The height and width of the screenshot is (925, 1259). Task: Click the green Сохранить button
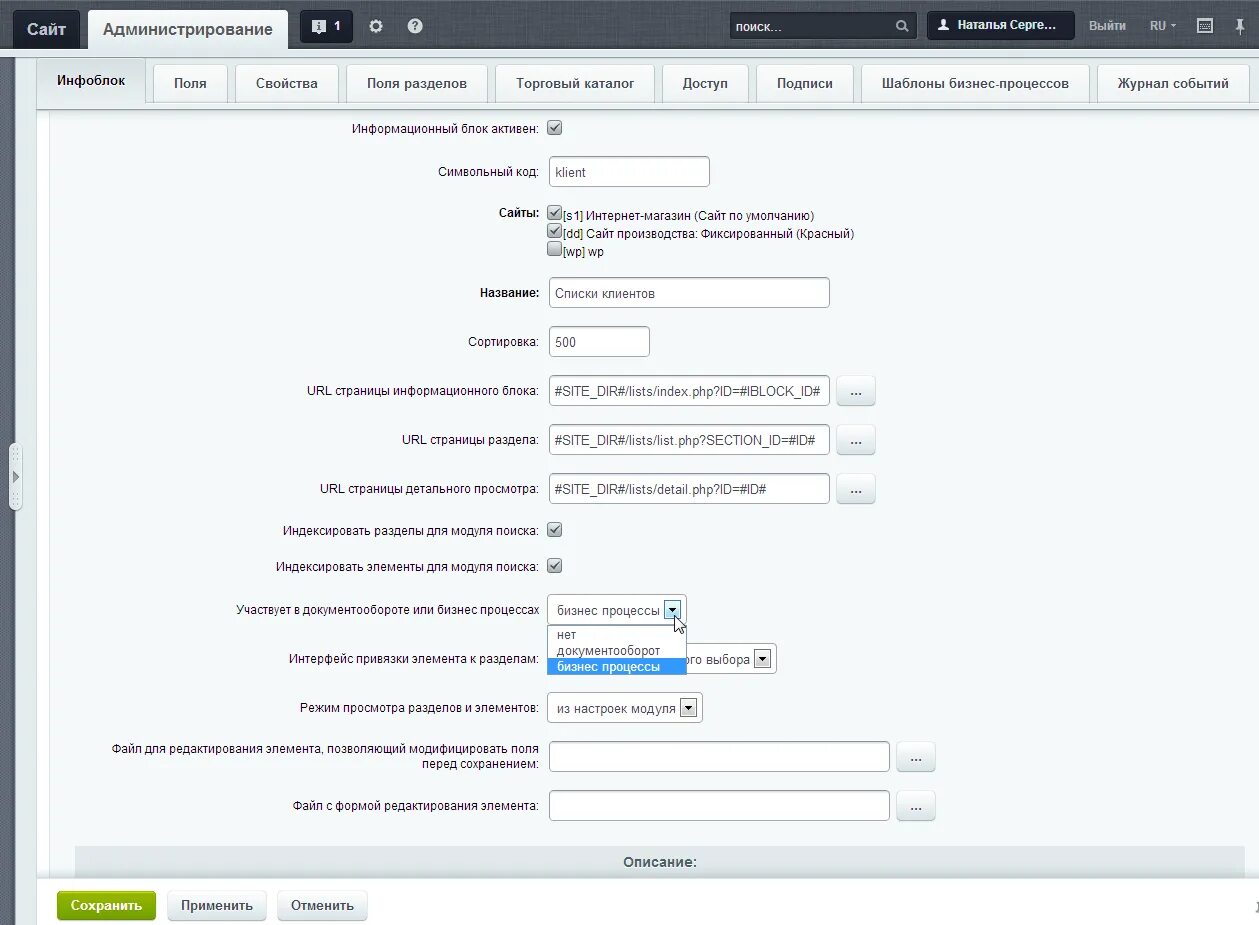pos(106,906)
